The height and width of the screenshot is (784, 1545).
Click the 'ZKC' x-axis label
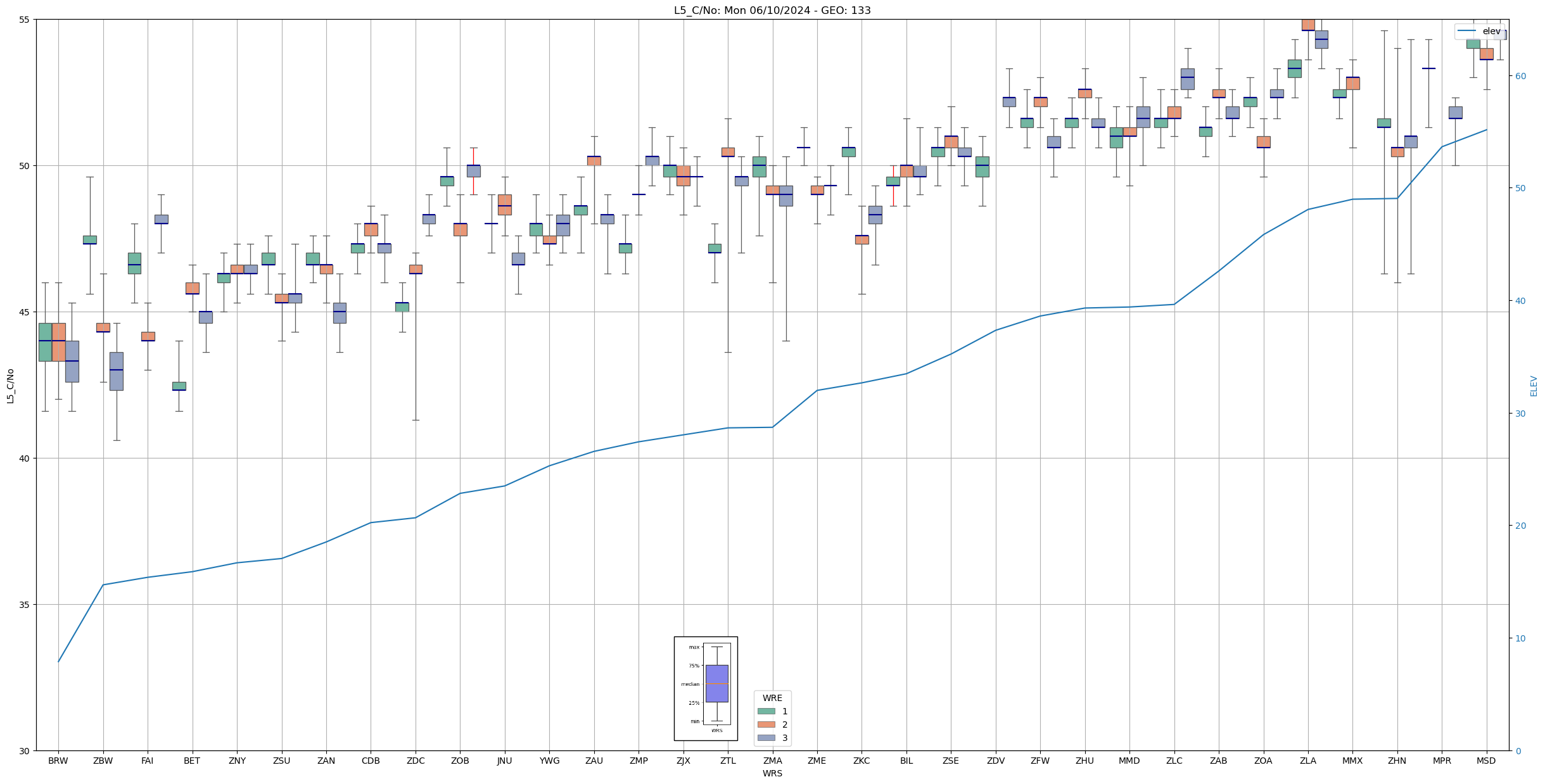tap(862, 761)
